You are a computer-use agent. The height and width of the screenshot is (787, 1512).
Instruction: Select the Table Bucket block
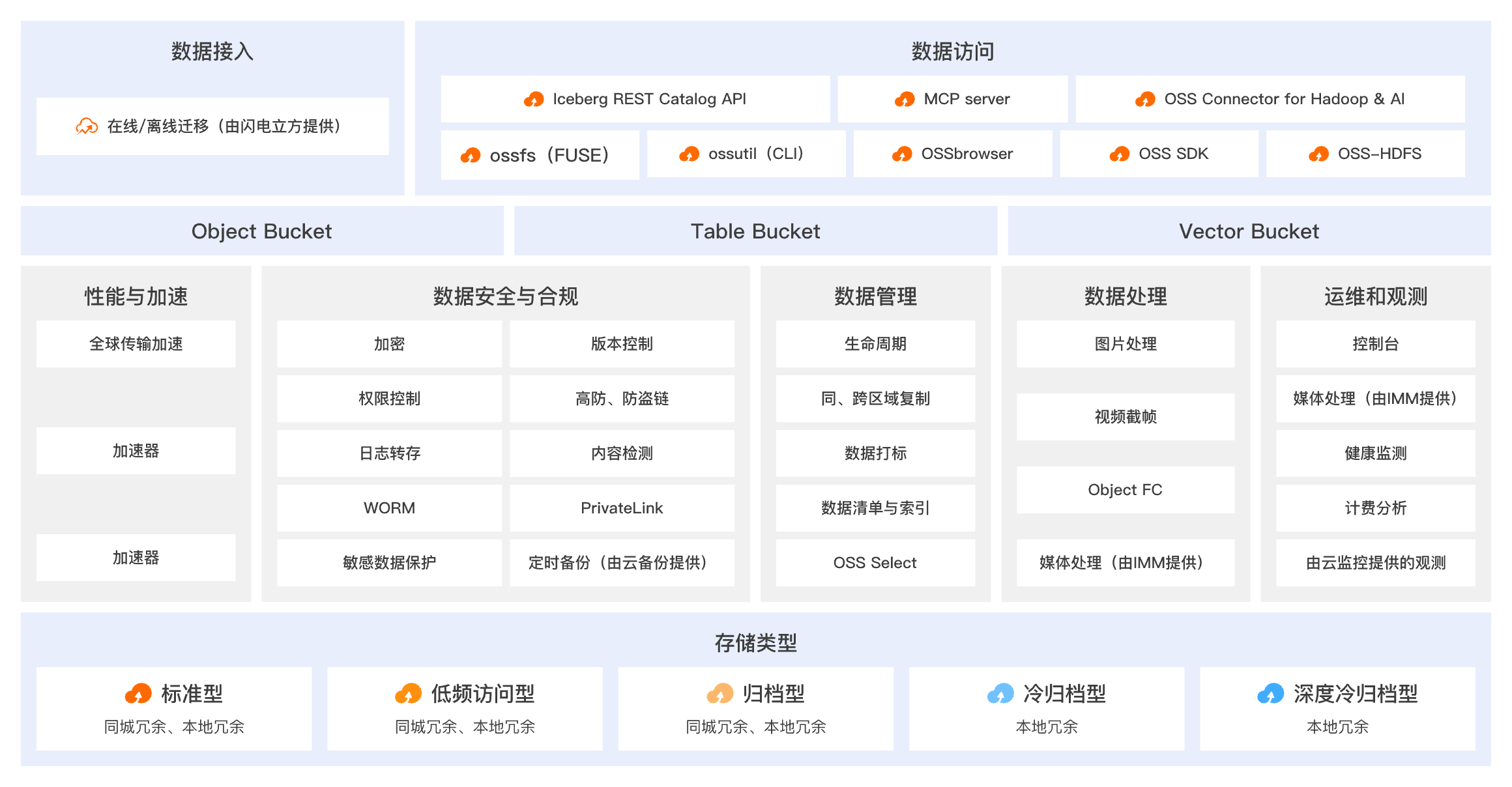755,231
